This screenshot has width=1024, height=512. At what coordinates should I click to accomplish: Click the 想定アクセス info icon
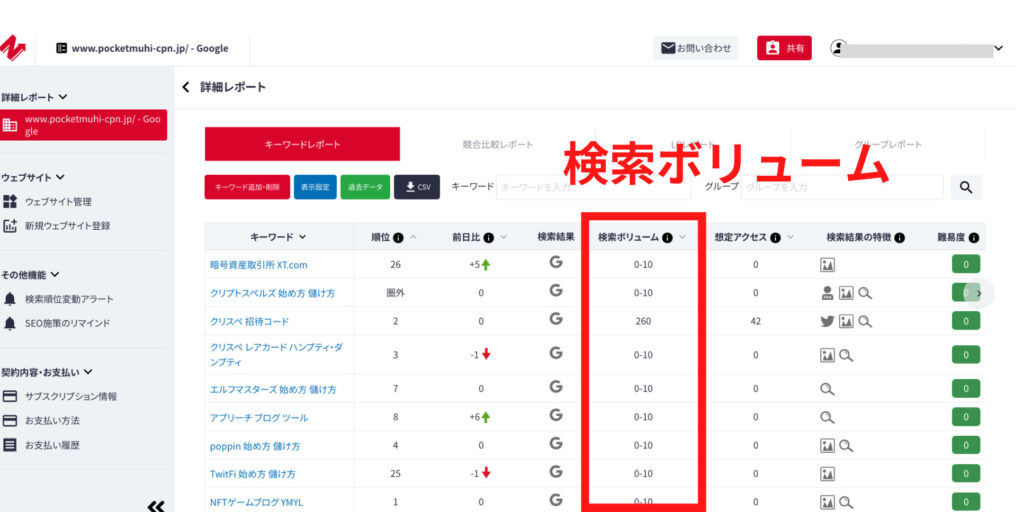pyautogui.click(x=775, y=238)
